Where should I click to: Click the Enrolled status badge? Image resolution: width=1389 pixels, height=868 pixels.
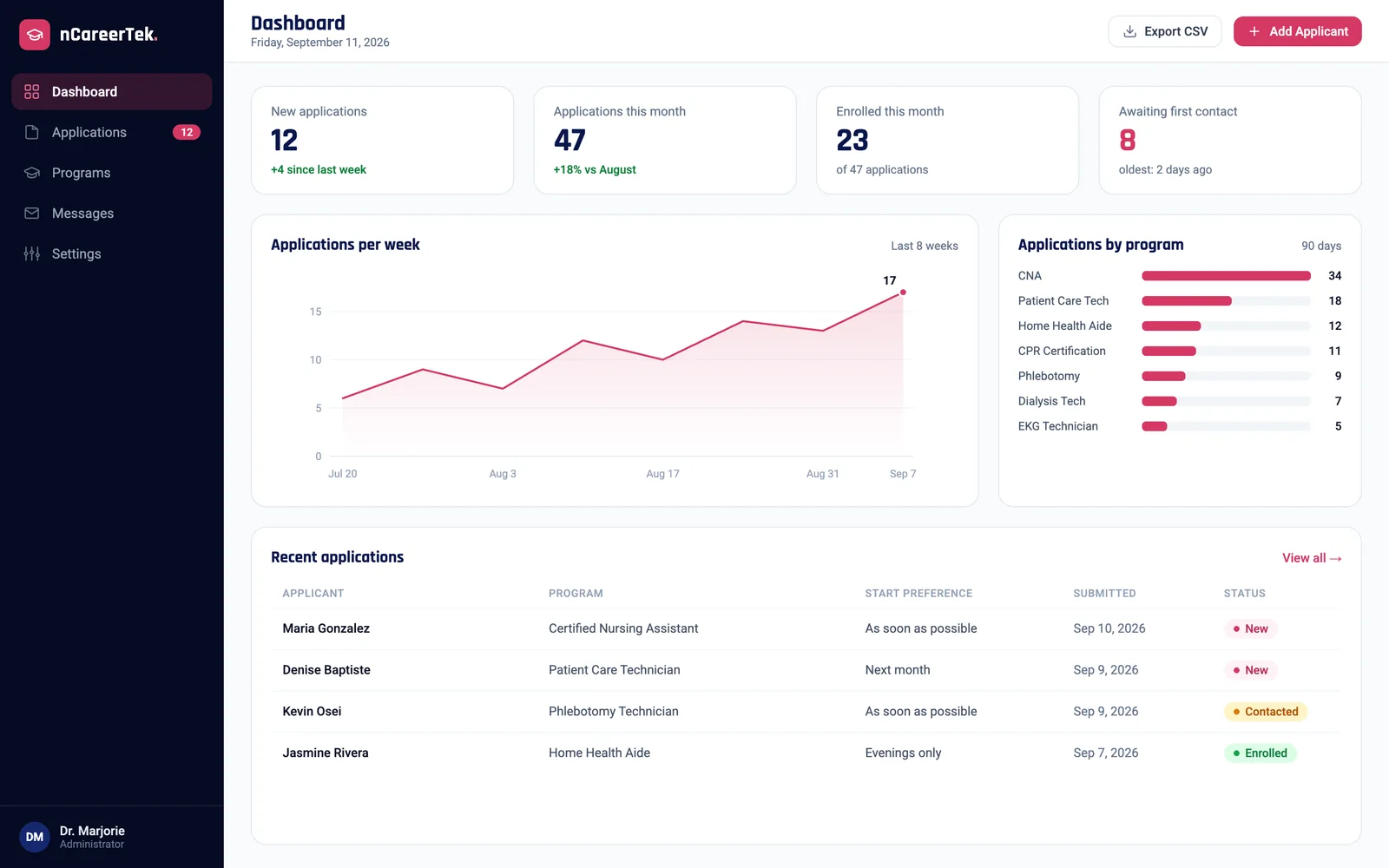(1260, 753)
